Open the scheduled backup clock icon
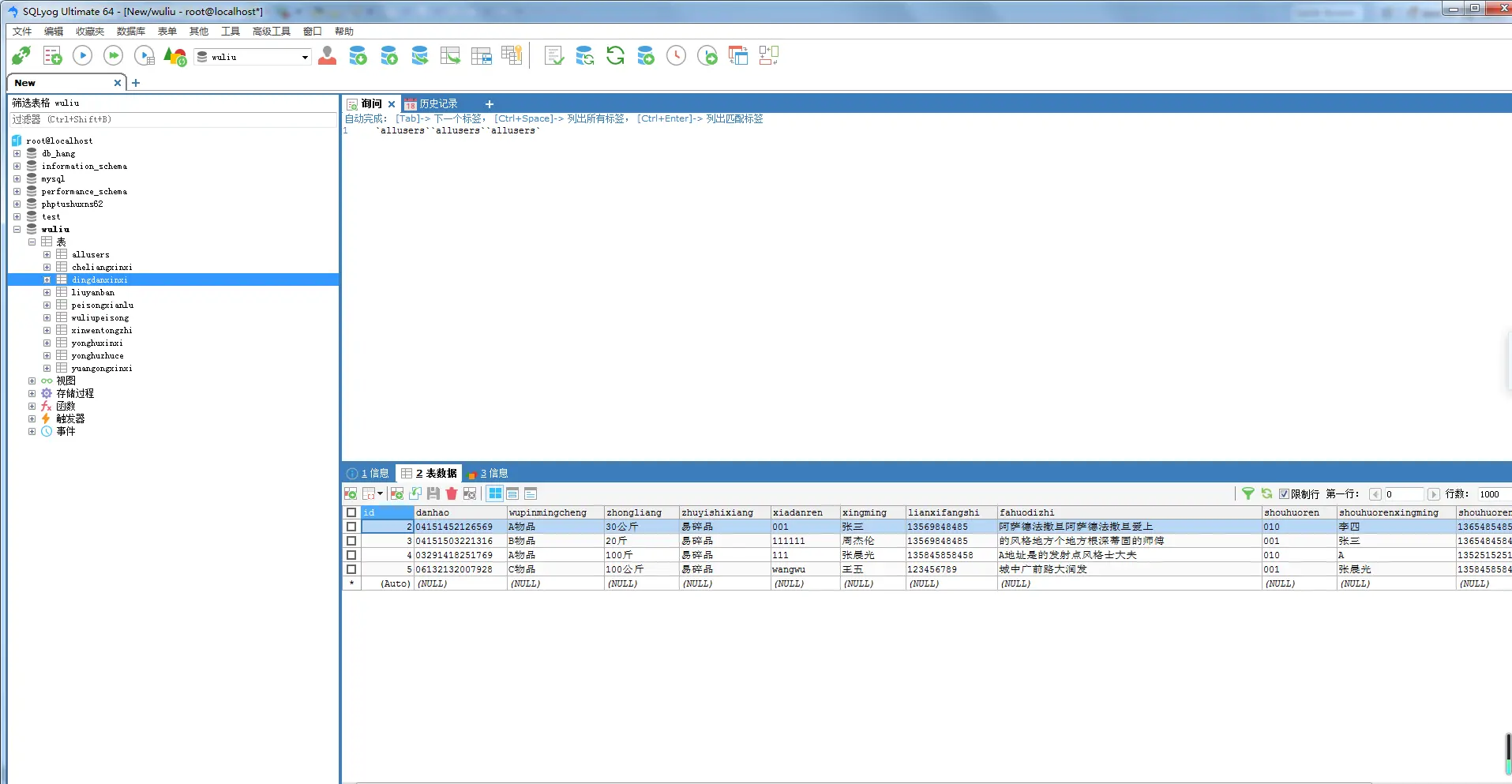Image resolution: width=1512 pixels, height=784 pixels. pos(677,56)
